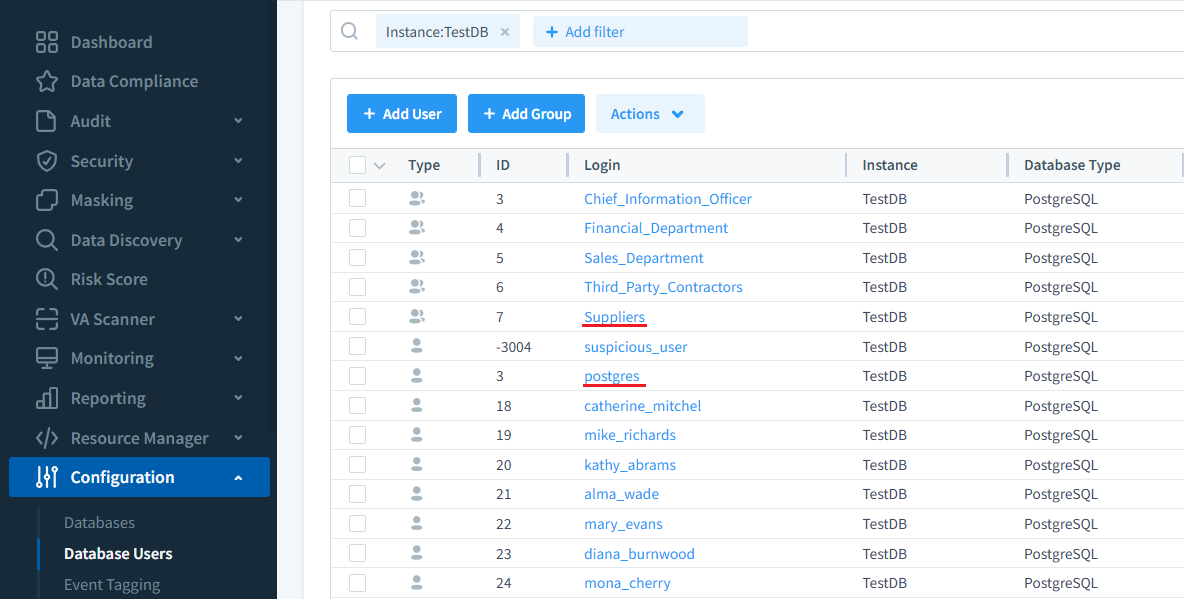Viewport: 1184px width, 599px height.
Task: Click the Add User button
Action: click(401, 113)
